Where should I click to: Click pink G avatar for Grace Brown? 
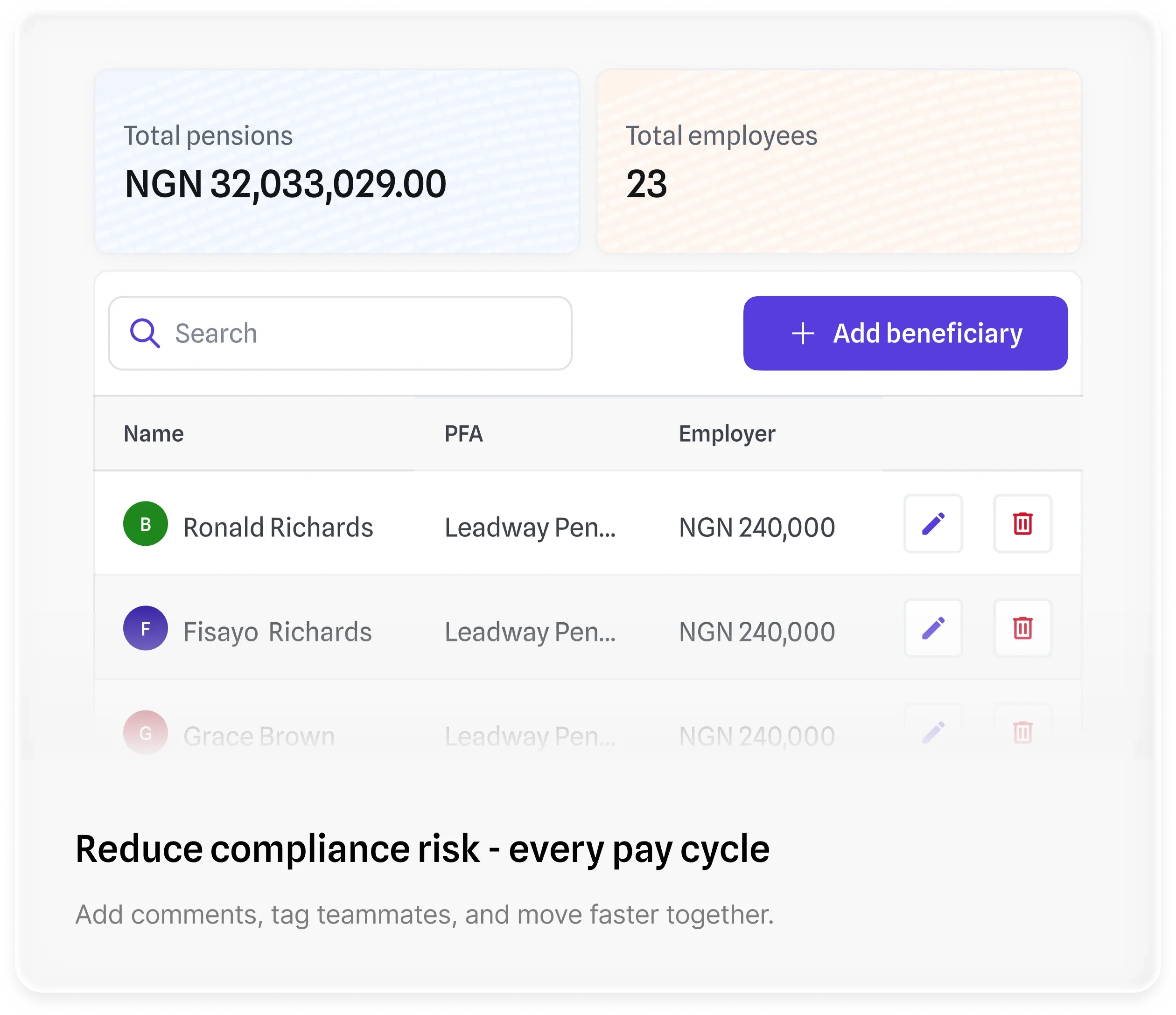coord(145,732)
